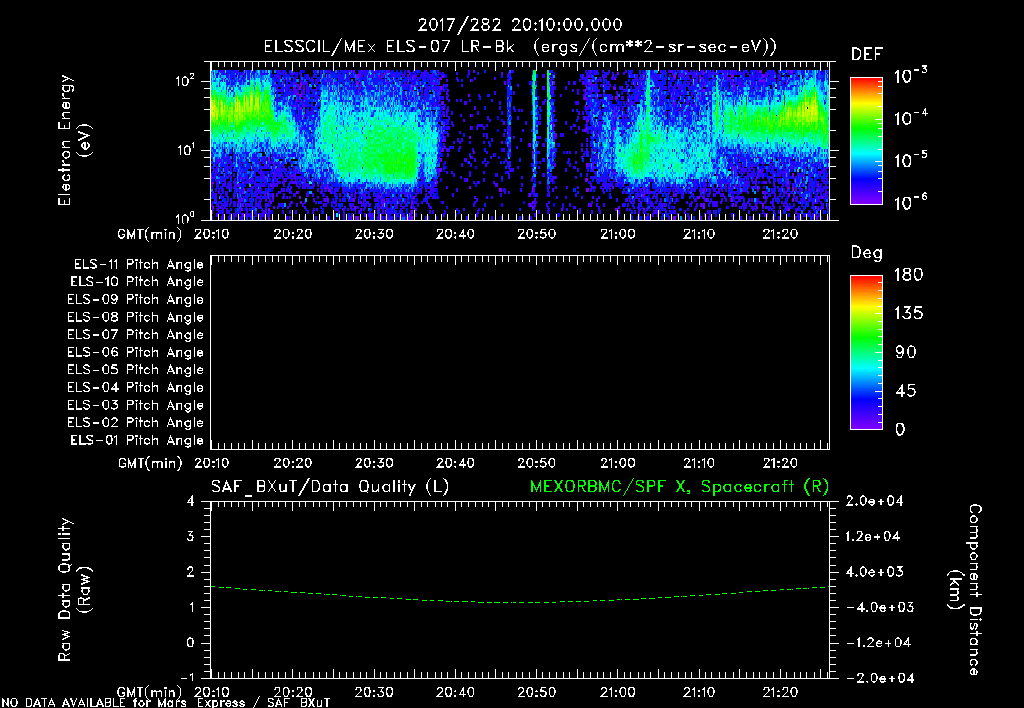
Task: Click the 4 tick on Raw Data Quality axis
Action: 191,501
